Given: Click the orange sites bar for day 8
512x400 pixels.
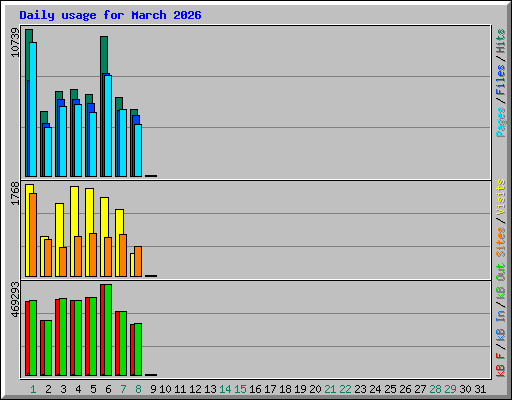Looking at the screenshot, I should (138, 262).
